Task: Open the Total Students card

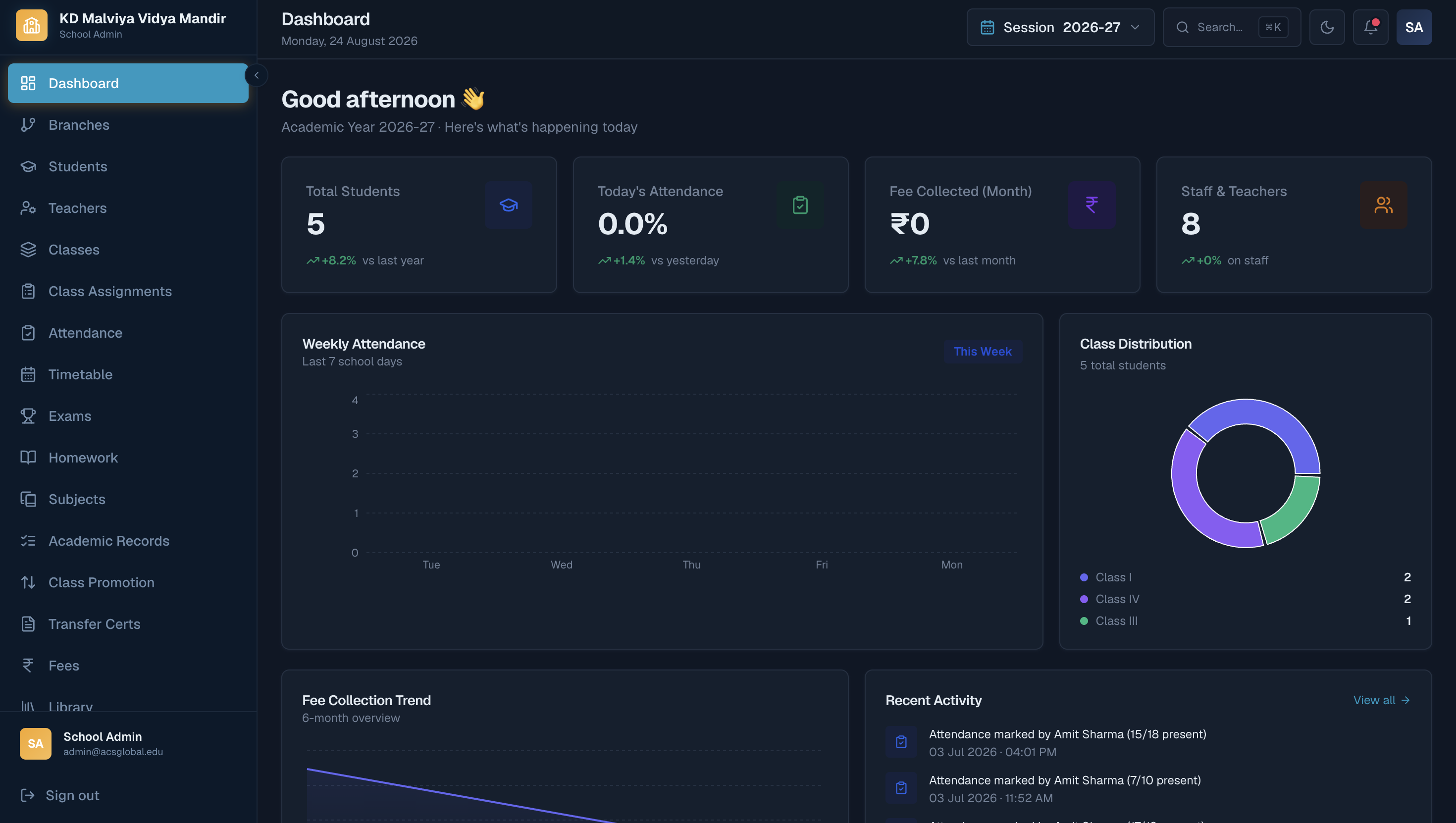Action: [x=419, y=225]
